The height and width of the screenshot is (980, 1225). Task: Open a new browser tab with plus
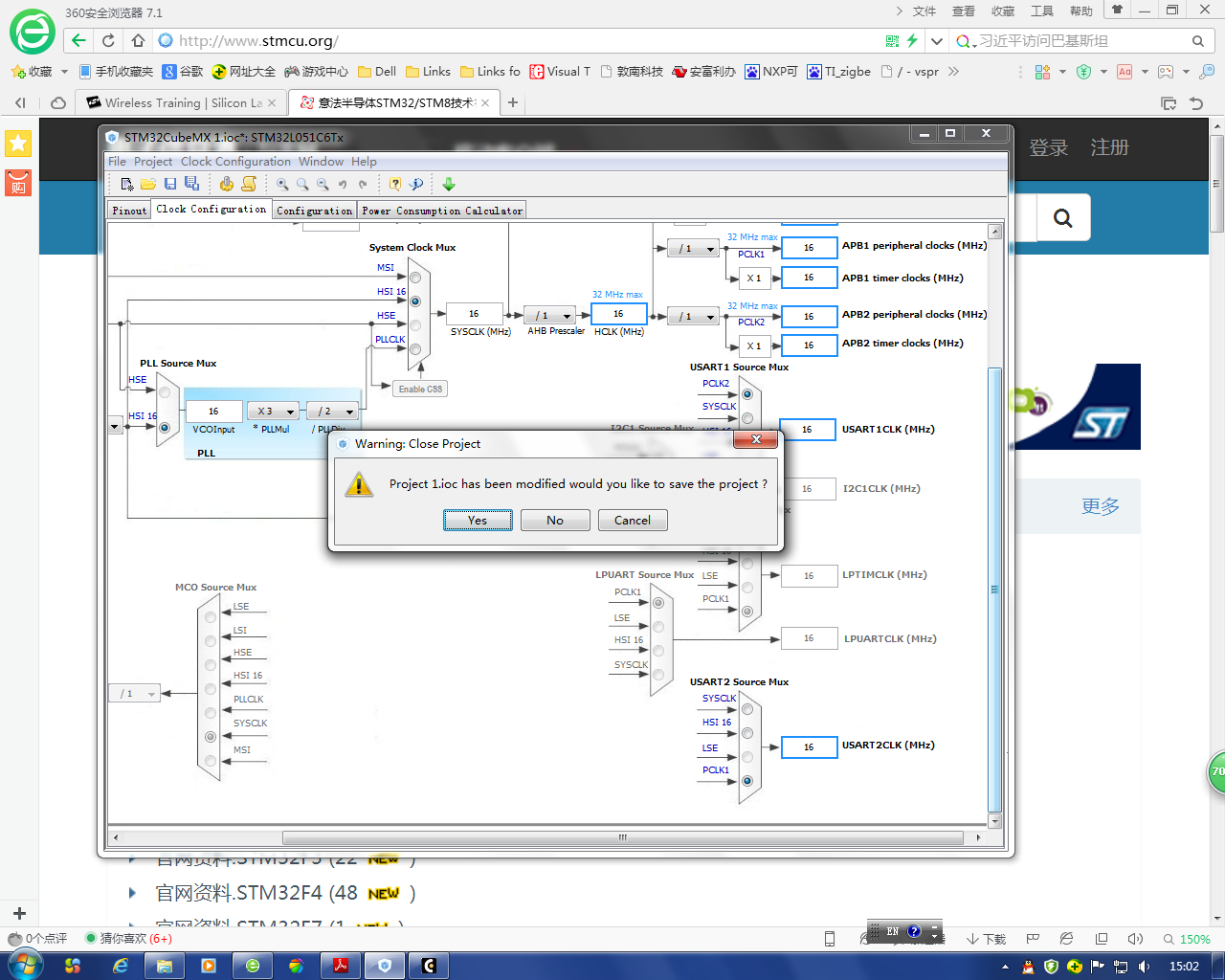(x=513, y=102)
